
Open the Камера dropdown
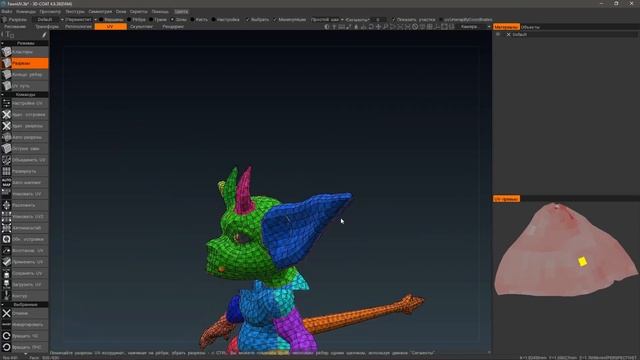coord(475,27)
